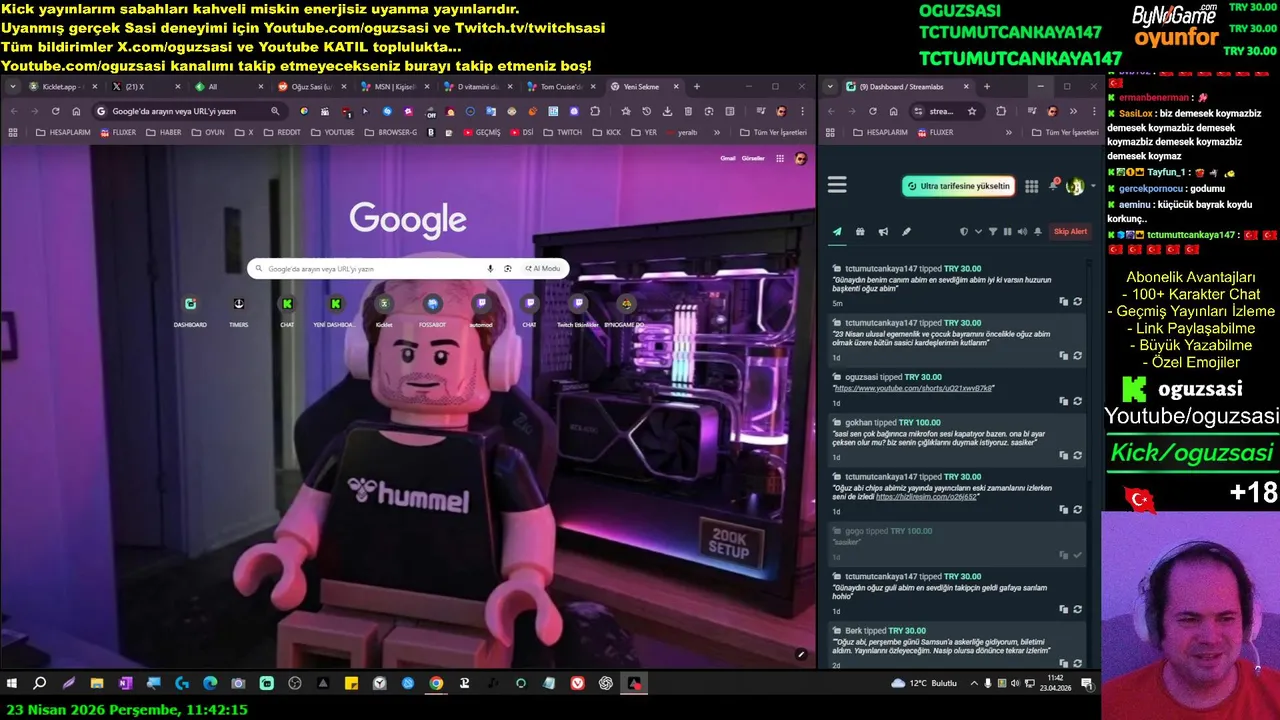Click Ultra tarifesine yükseltin upgrade button

[959, 186]
